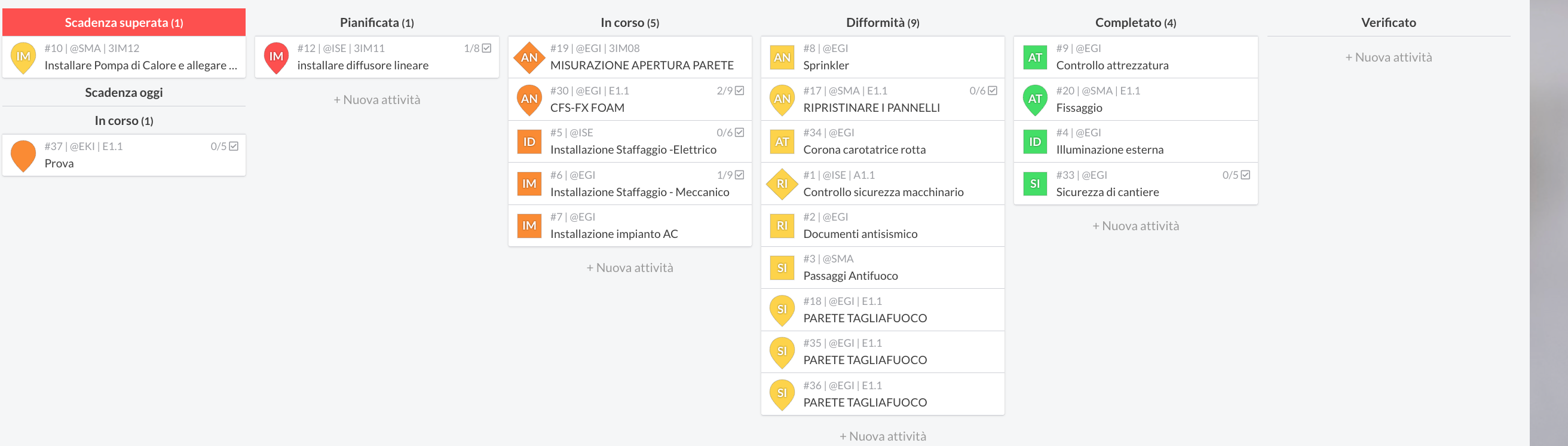Screen dimensions: 1568x446
Task: Click the SI icon on Passaggi Antifuoco
Action: coord(782,267)
